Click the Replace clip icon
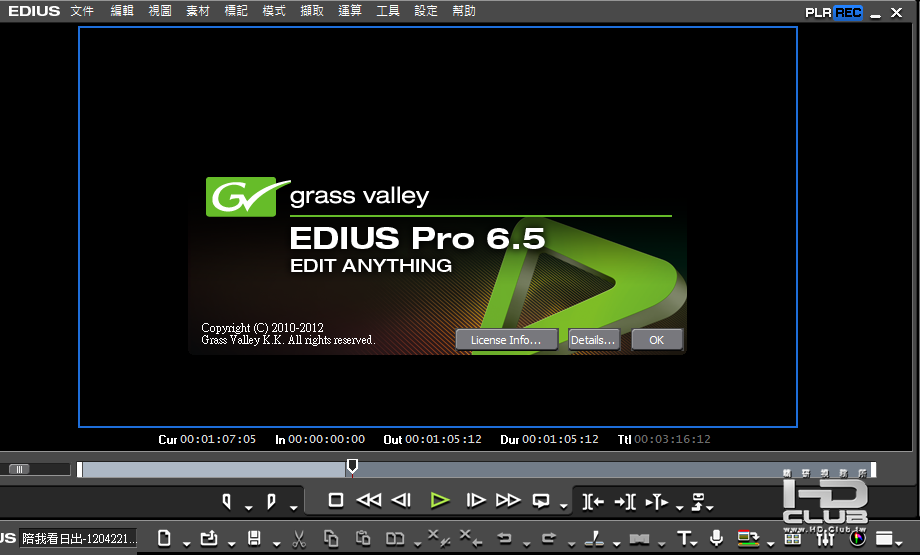This screenshot has height=555, width=920. pos(395,539)
